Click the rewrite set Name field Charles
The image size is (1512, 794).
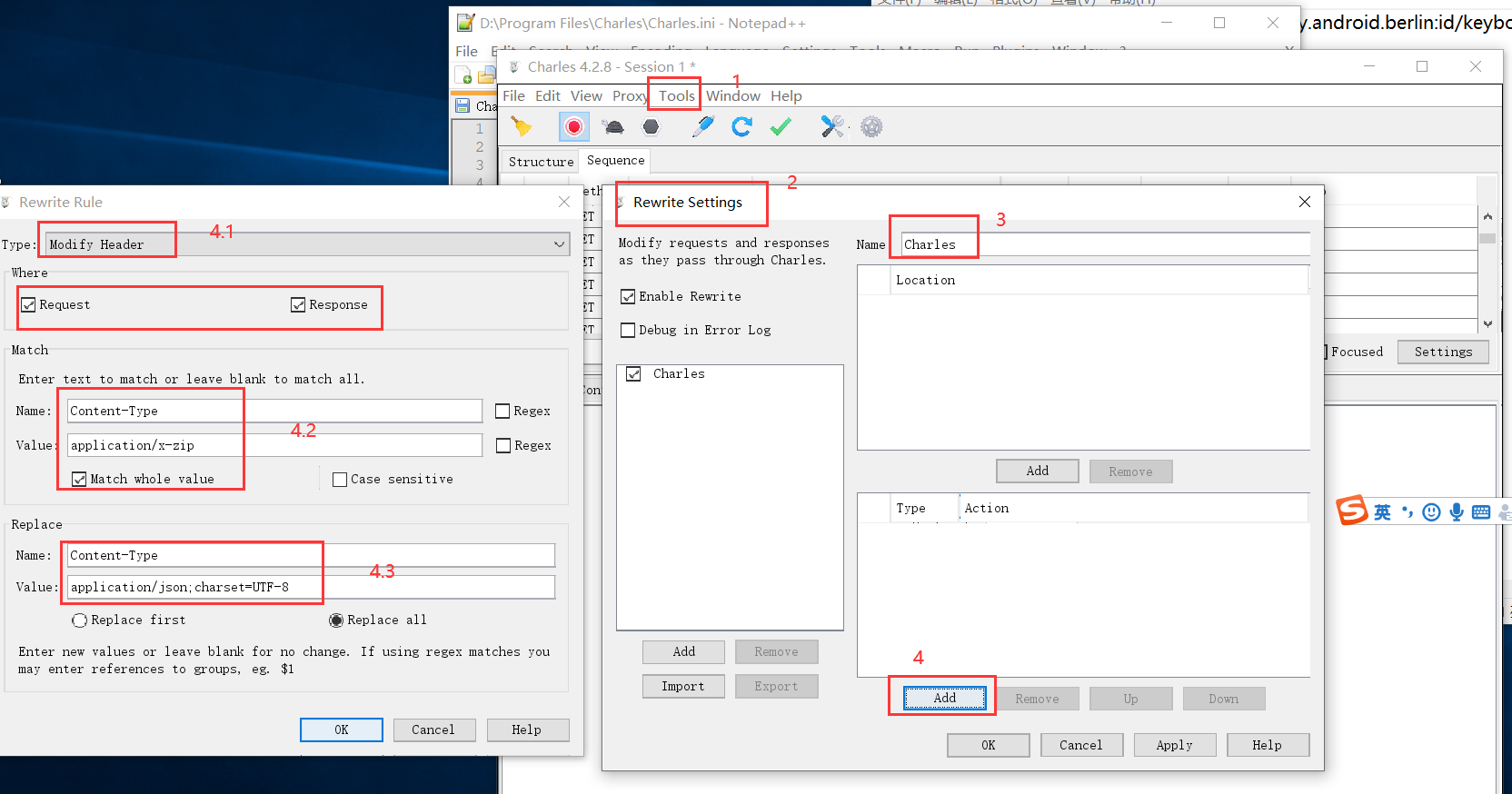[1105, 244]
